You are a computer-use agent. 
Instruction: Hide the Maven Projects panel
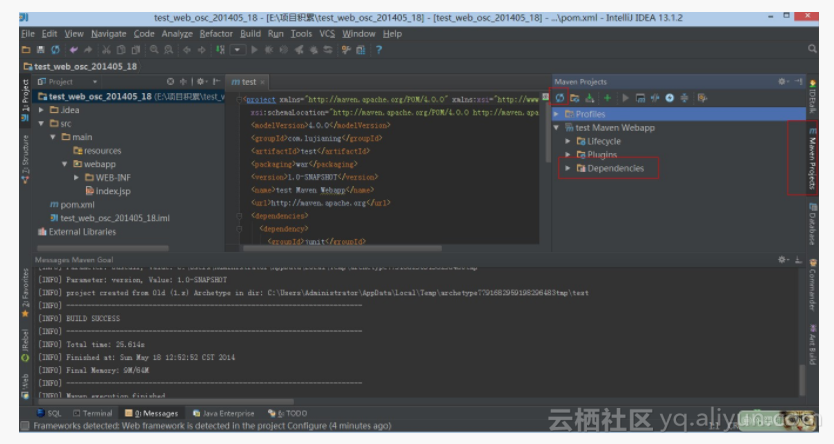point(798,82)
